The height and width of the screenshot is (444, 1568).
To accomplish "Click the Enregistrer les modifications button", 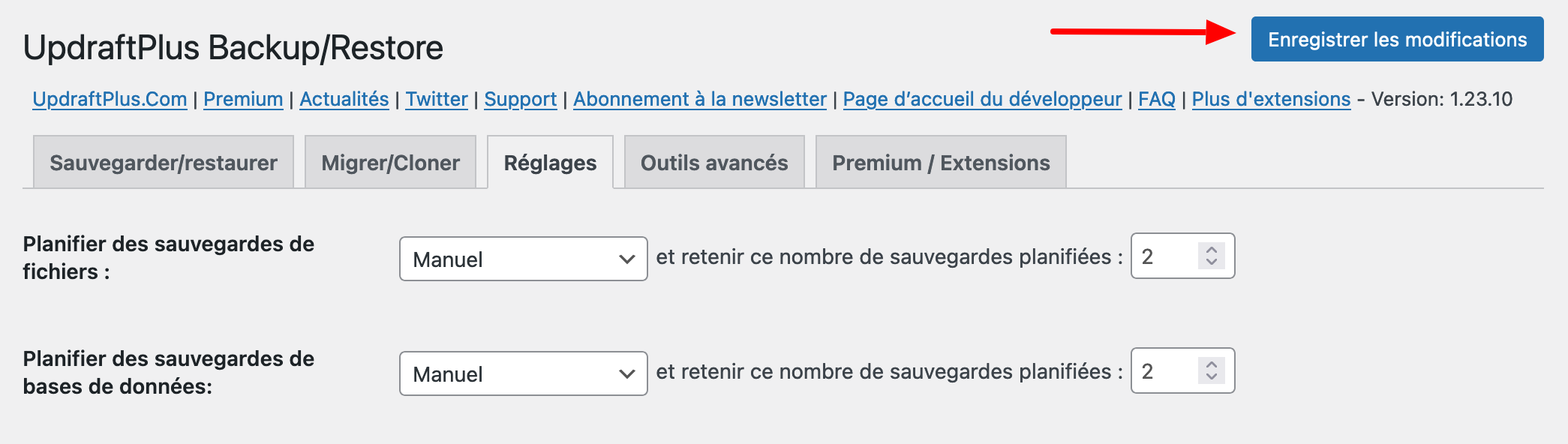I will 1397,40.
